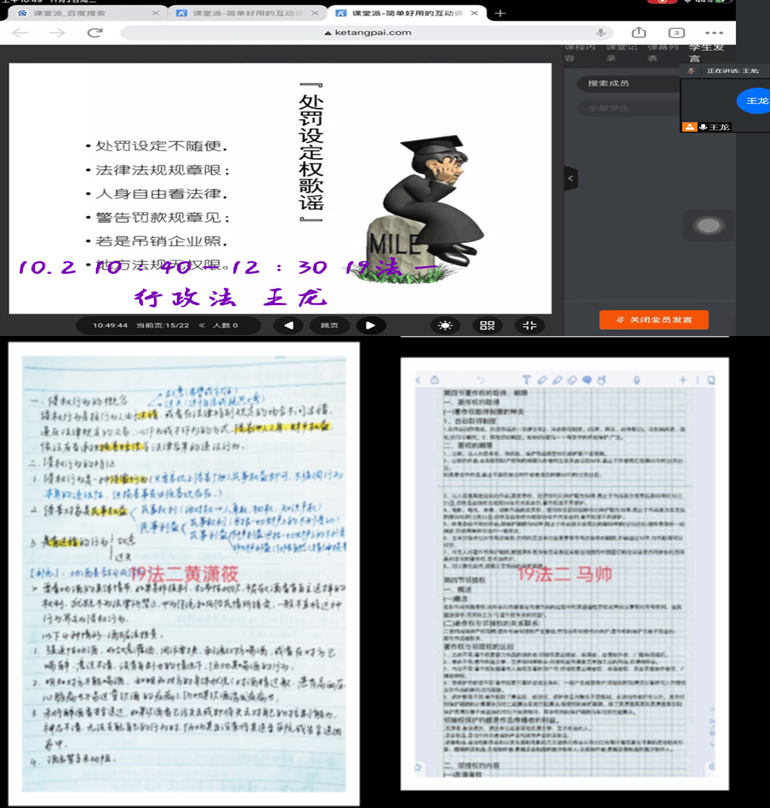Screen dimensions: 771x808
Task: Open the vertical dots menu in notes app
Action: point(697,380)
